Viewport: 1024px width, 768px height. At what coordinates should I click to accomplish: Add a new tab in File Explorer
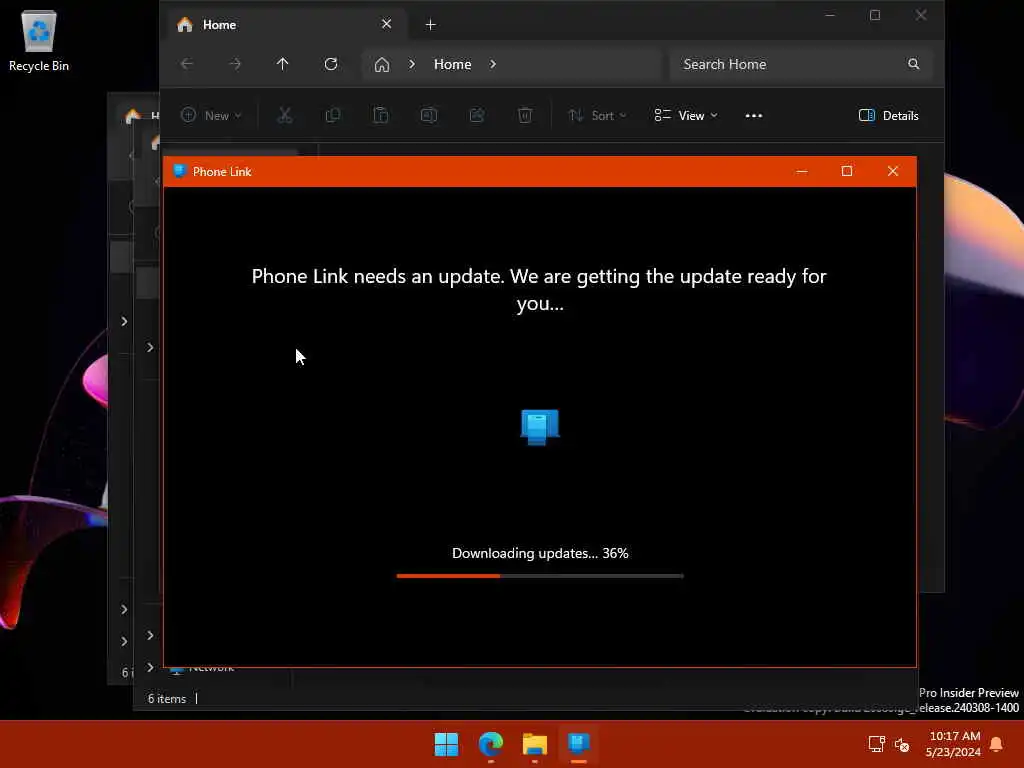(x=430, y=25)
